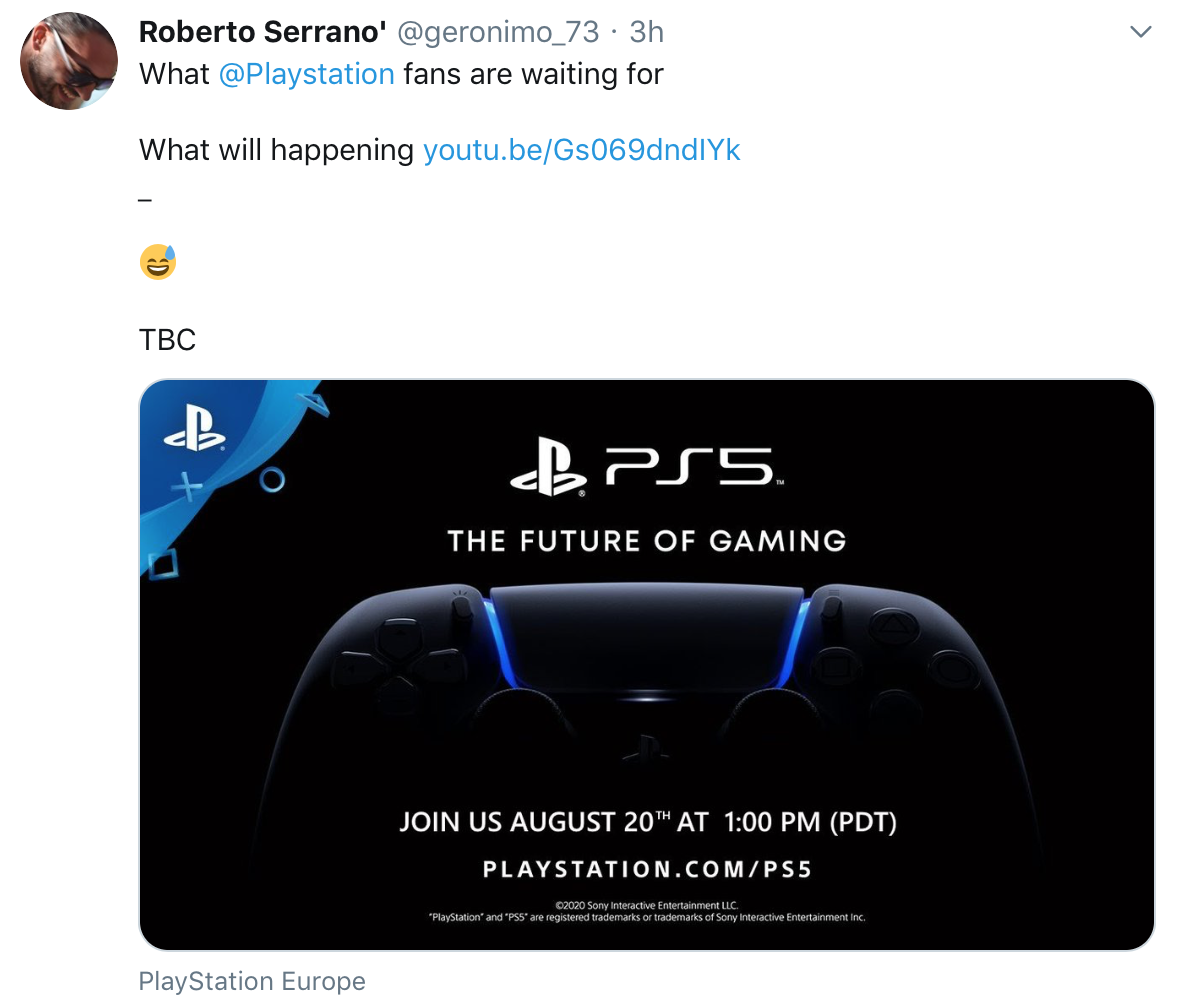Open the tweet's 3h timestamp
Screen dimensions: 1184x1008
click(x=646, y=33)
